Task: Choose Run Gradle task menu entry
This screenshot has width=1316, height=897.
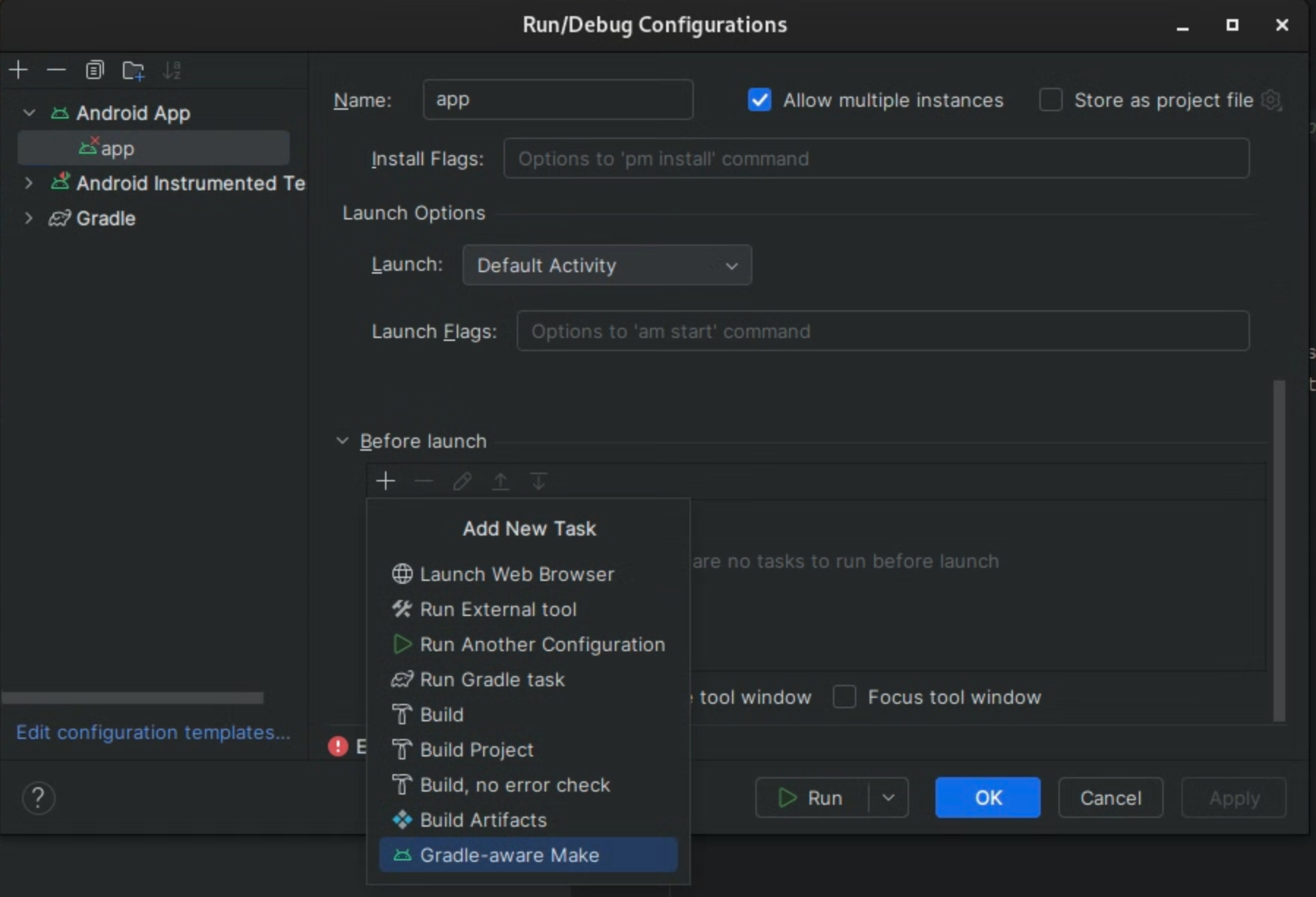Action: pyautogui.click(x=492, y=680)
